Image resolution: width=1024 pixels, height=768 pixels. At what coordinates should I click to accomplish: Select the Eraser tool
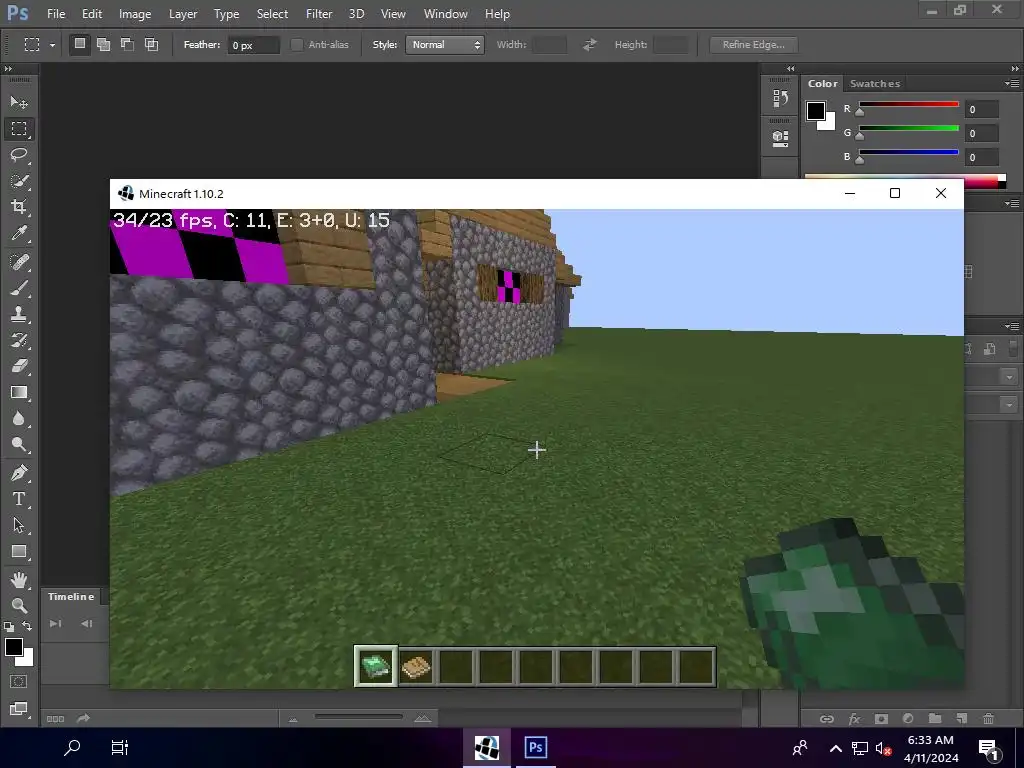[19, 366]
